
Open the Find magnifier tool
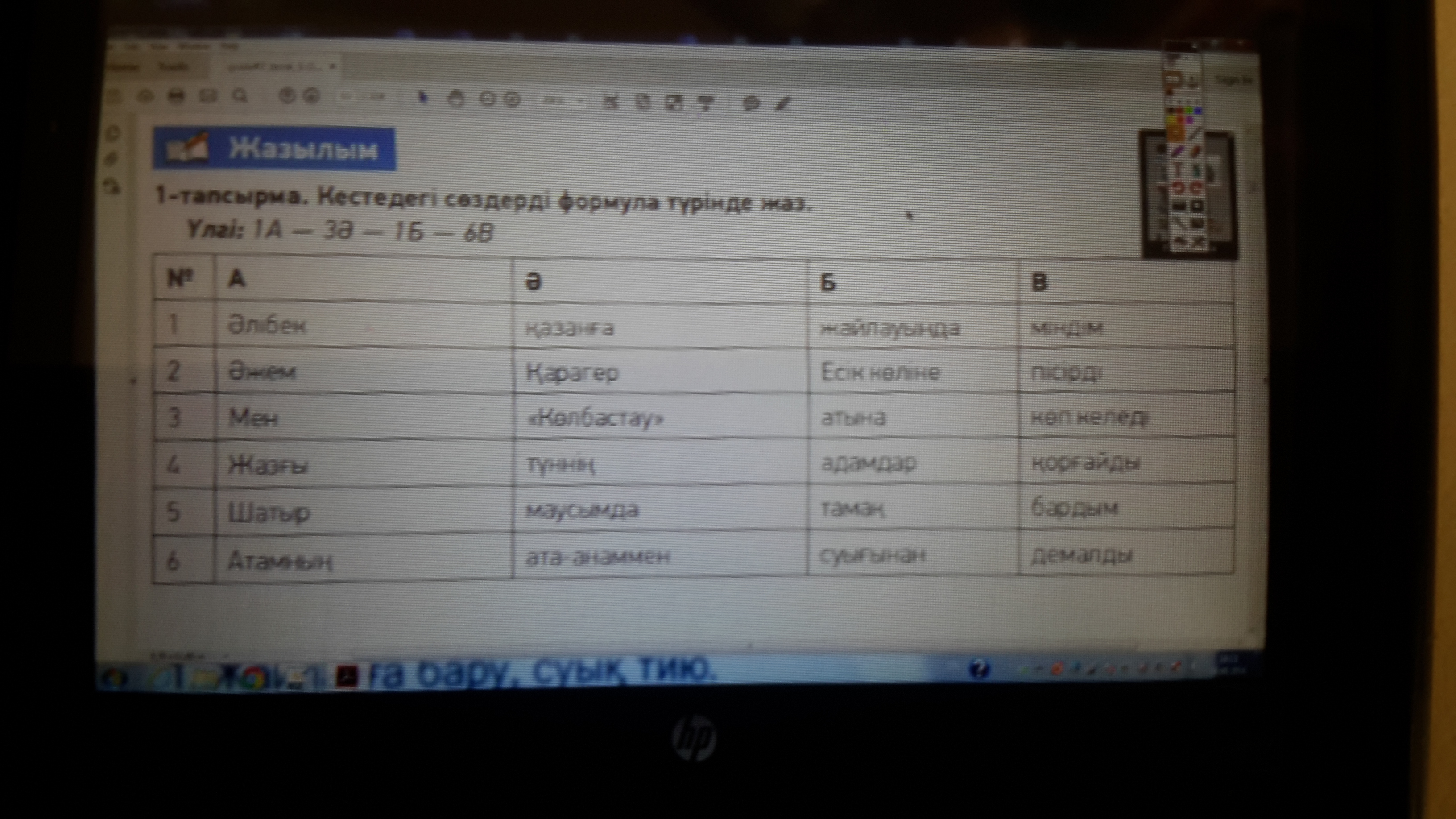[x=240, y=97]
